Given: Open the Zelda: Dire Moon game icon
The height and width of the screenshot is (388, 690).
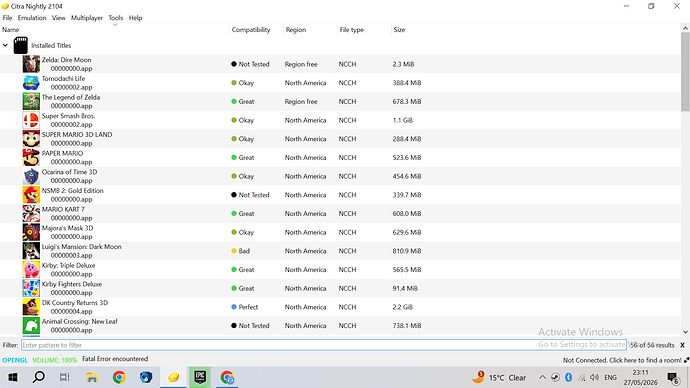Looking at the screenshot, I should (31, 64).
